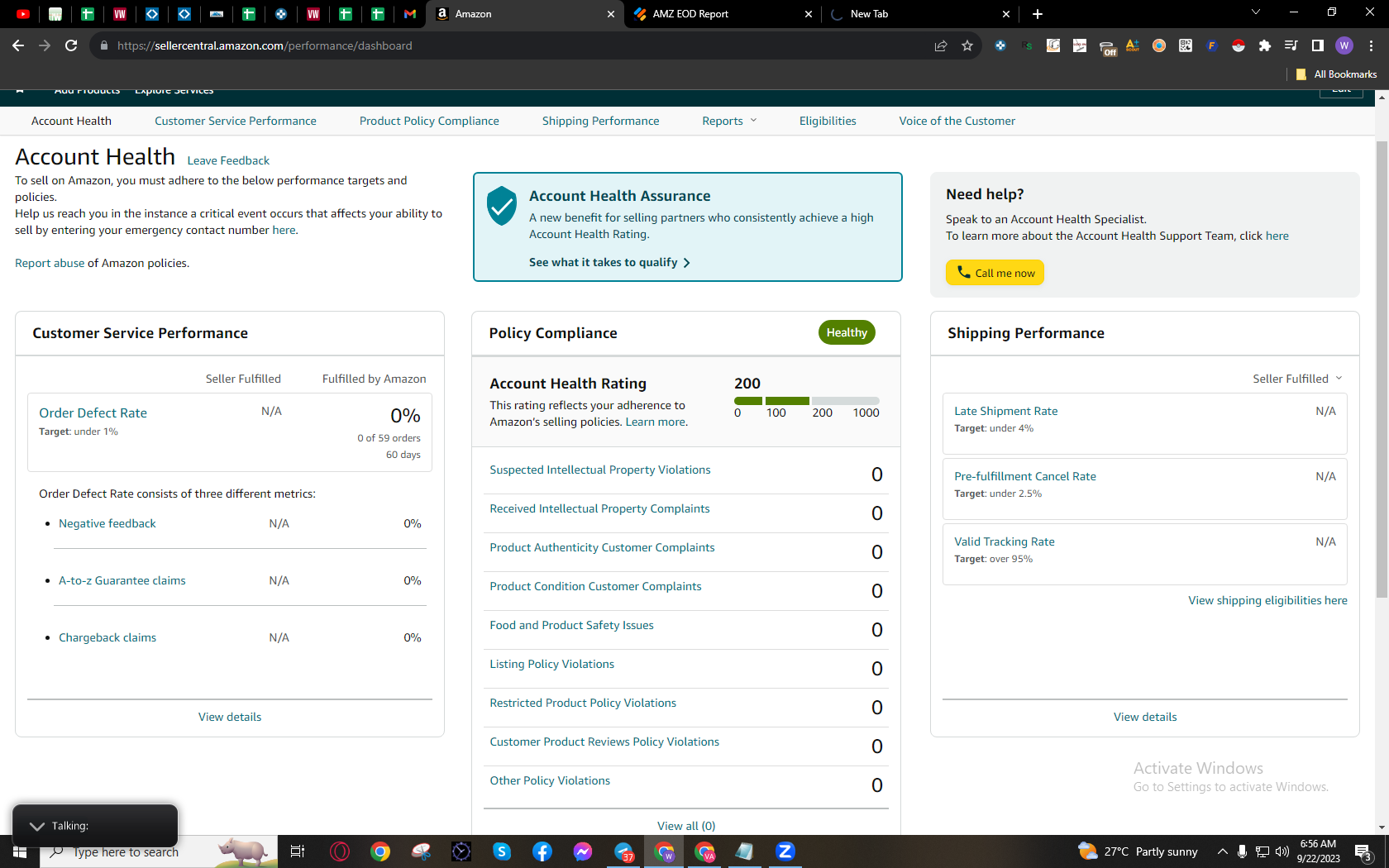
Task: Click the Account Health Assurance shield icon
Action: coord(502,206)
